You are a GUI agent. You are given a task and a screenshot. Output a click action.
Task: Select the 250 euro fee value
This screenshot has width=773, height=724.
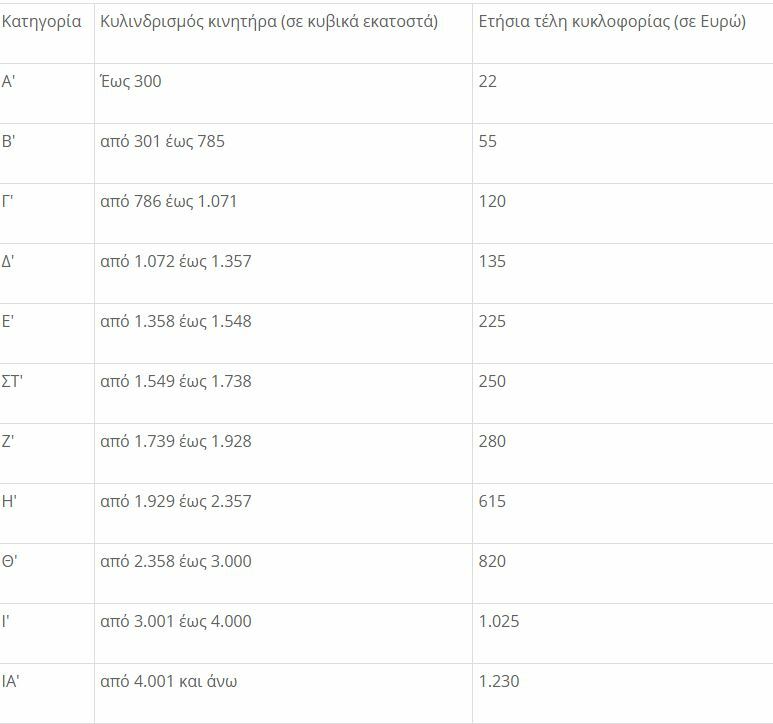[493, 382]
